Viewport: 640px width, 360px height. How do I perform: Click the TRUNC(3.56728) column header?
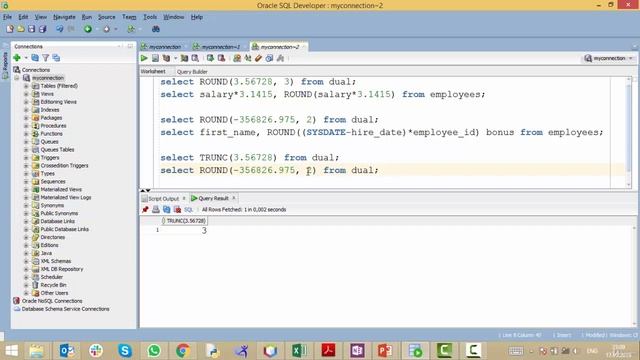[x=184, y=221]
